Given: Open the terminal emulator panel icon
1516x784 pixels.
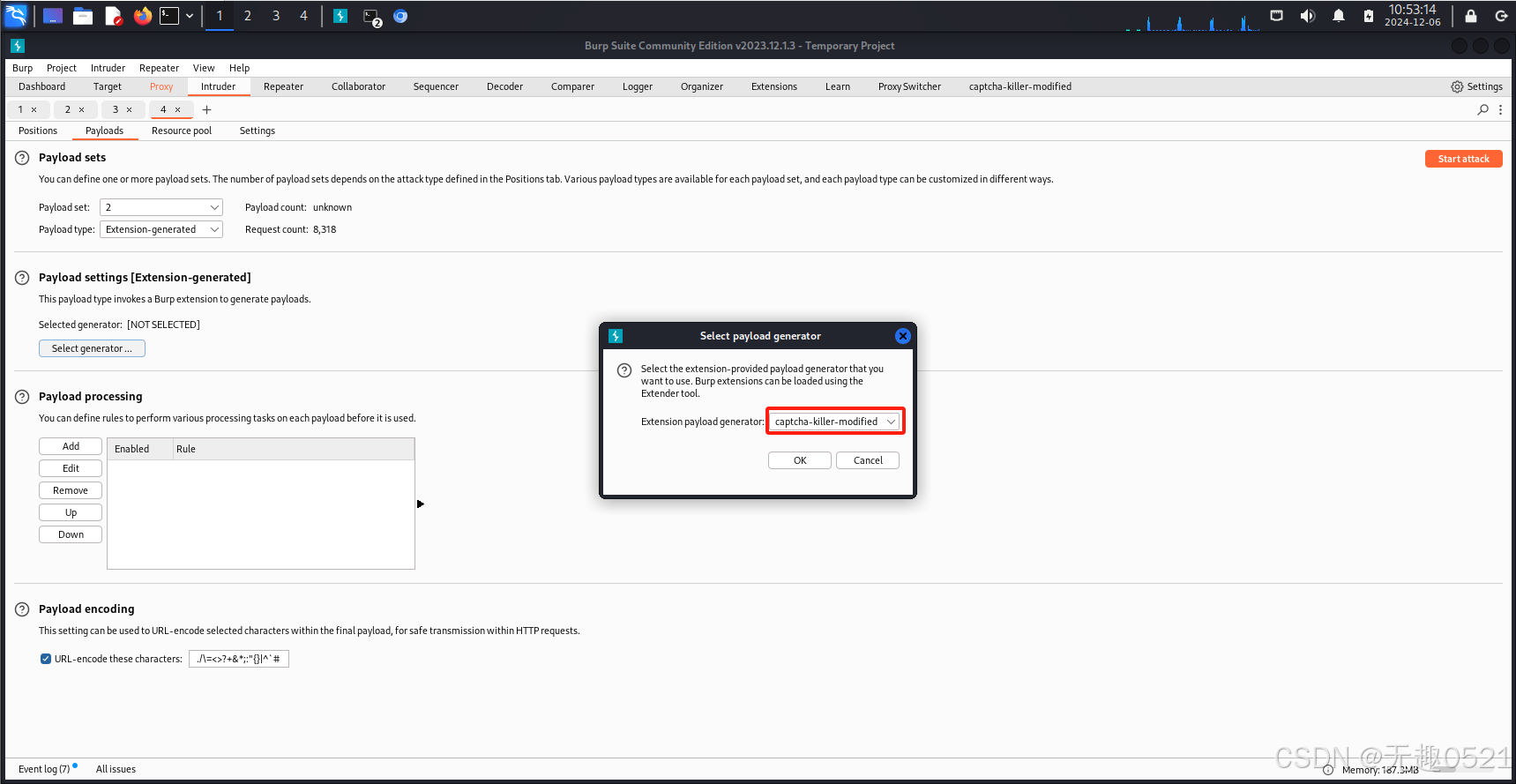Looking at the screenshot, I should 169,16.
